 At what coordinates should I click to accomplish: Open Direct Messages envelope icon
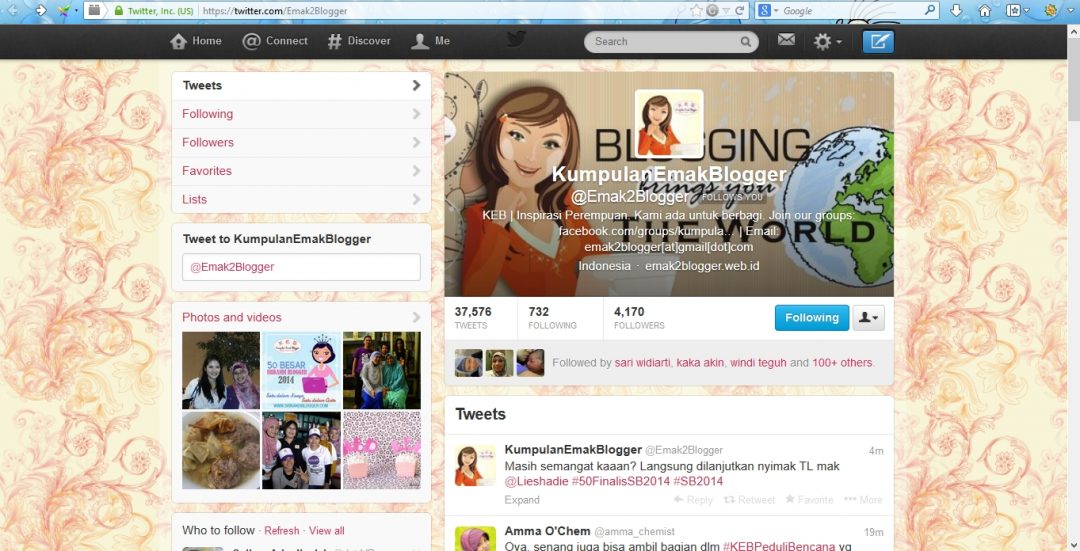[x=786, y=41]
